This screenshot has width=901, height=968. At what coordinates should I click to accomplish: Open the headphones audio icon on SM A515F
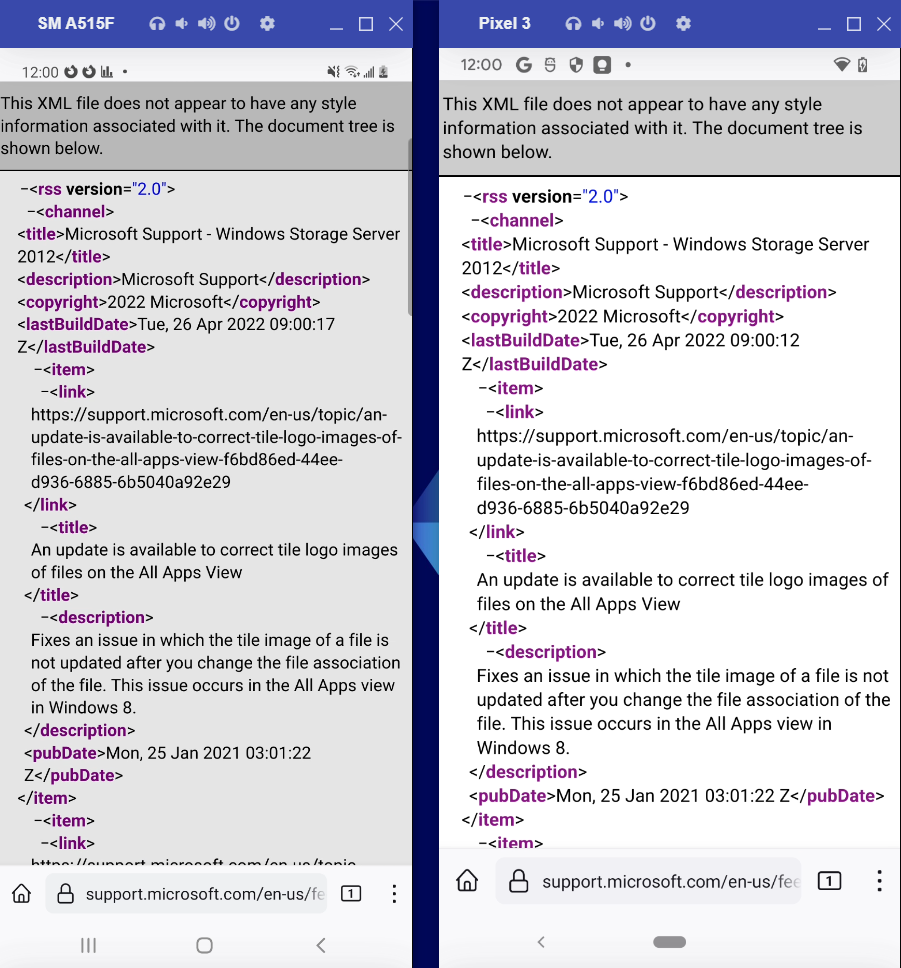point(157,23)
